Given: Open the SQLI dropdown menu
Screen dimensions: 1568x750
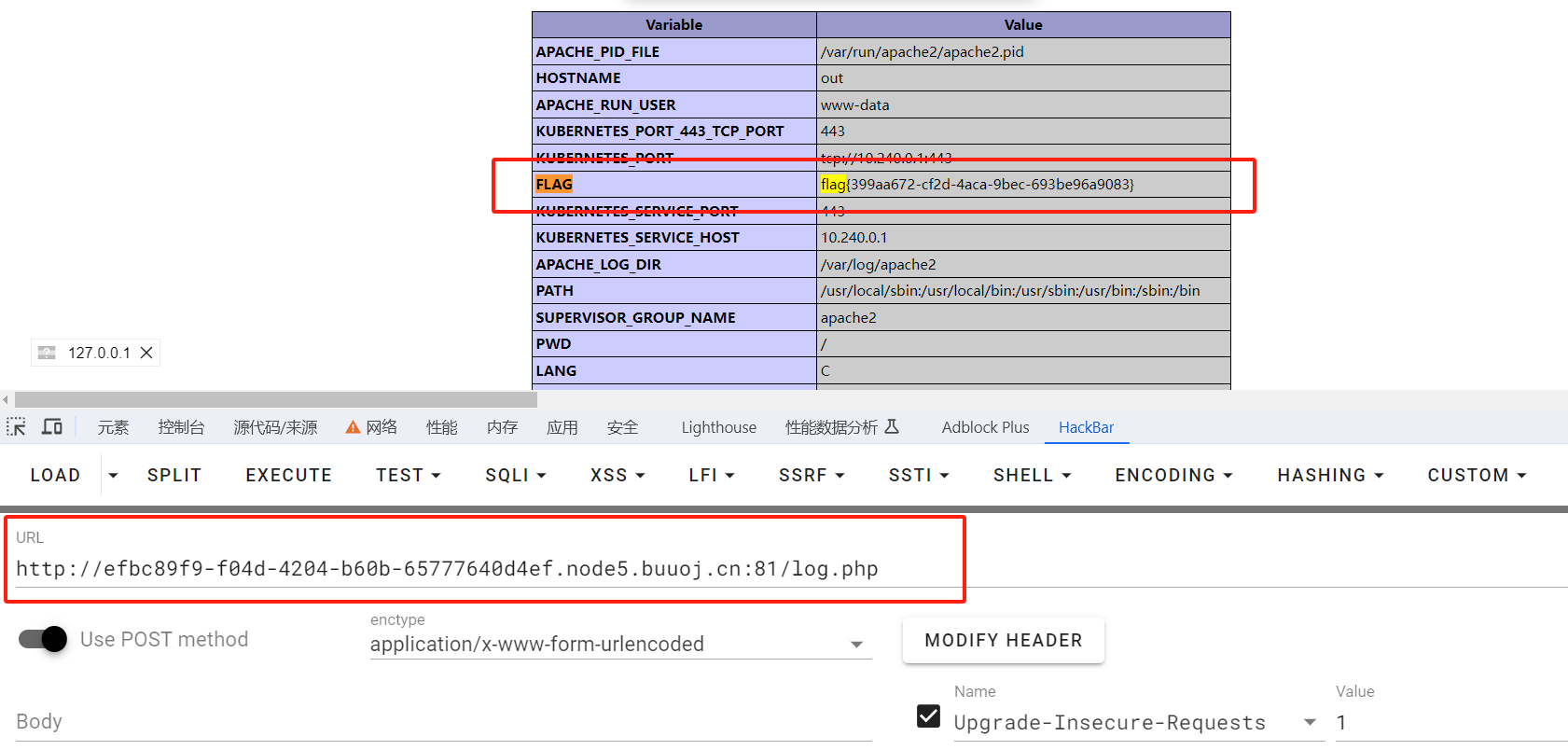Looking at the screenshot, I should (x=516, y=475).
